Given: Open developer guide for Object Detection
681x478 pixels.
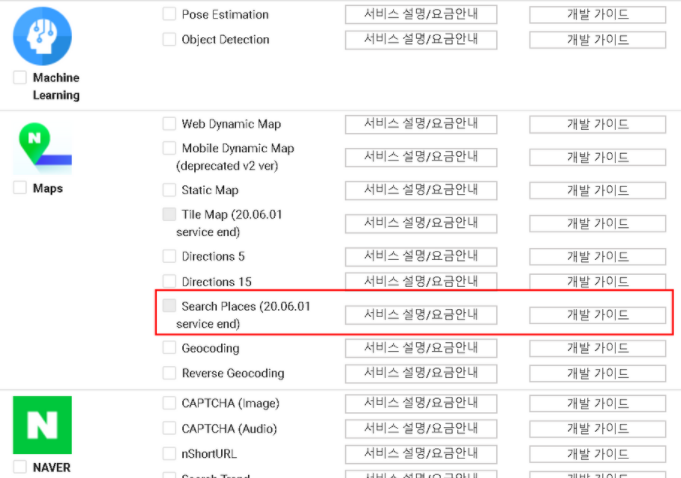Looking at the screenshot, I should coord(597,40).
